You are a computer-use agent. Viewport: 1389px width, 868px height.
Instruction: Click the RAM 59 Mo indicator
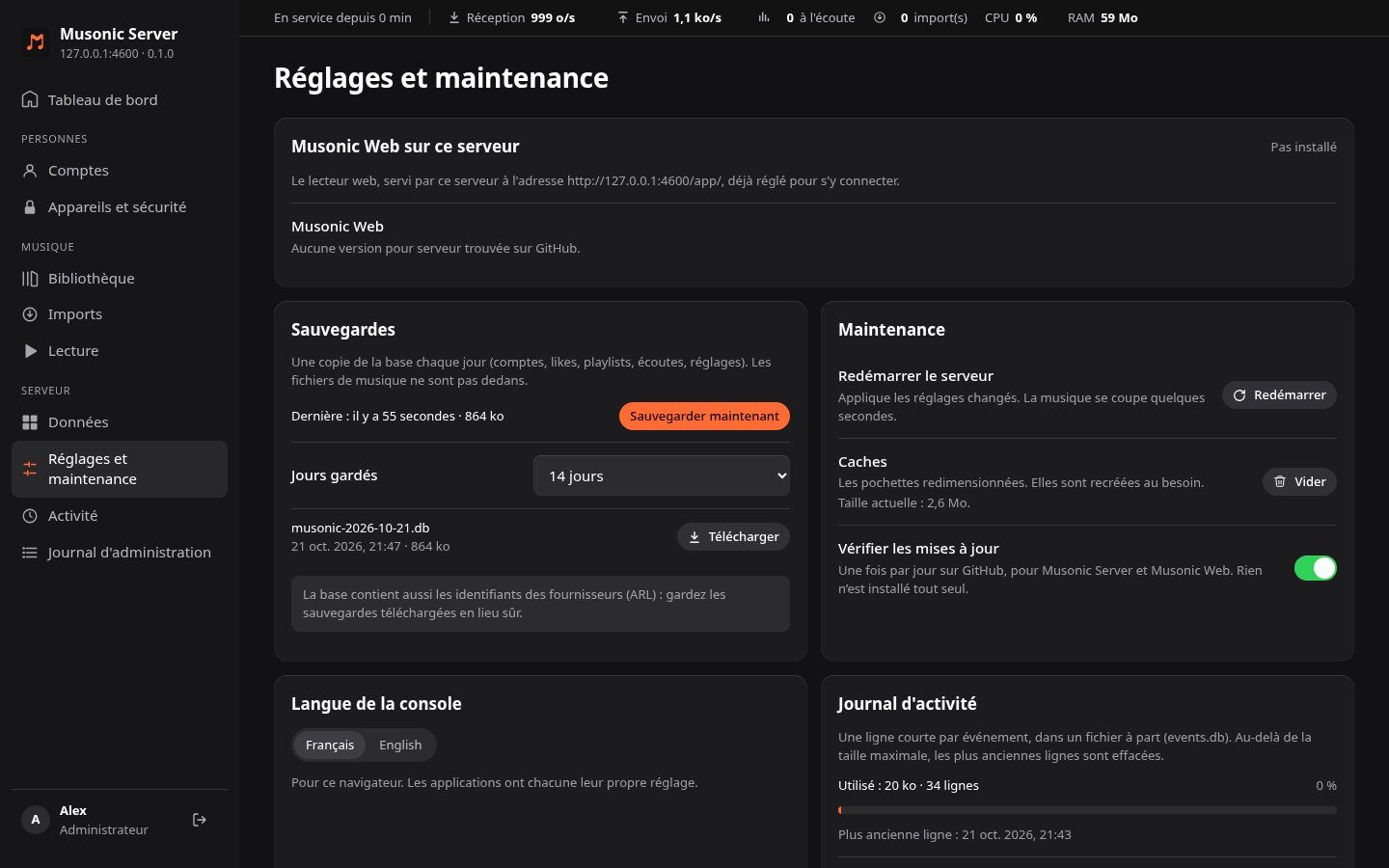(1103, 17)
